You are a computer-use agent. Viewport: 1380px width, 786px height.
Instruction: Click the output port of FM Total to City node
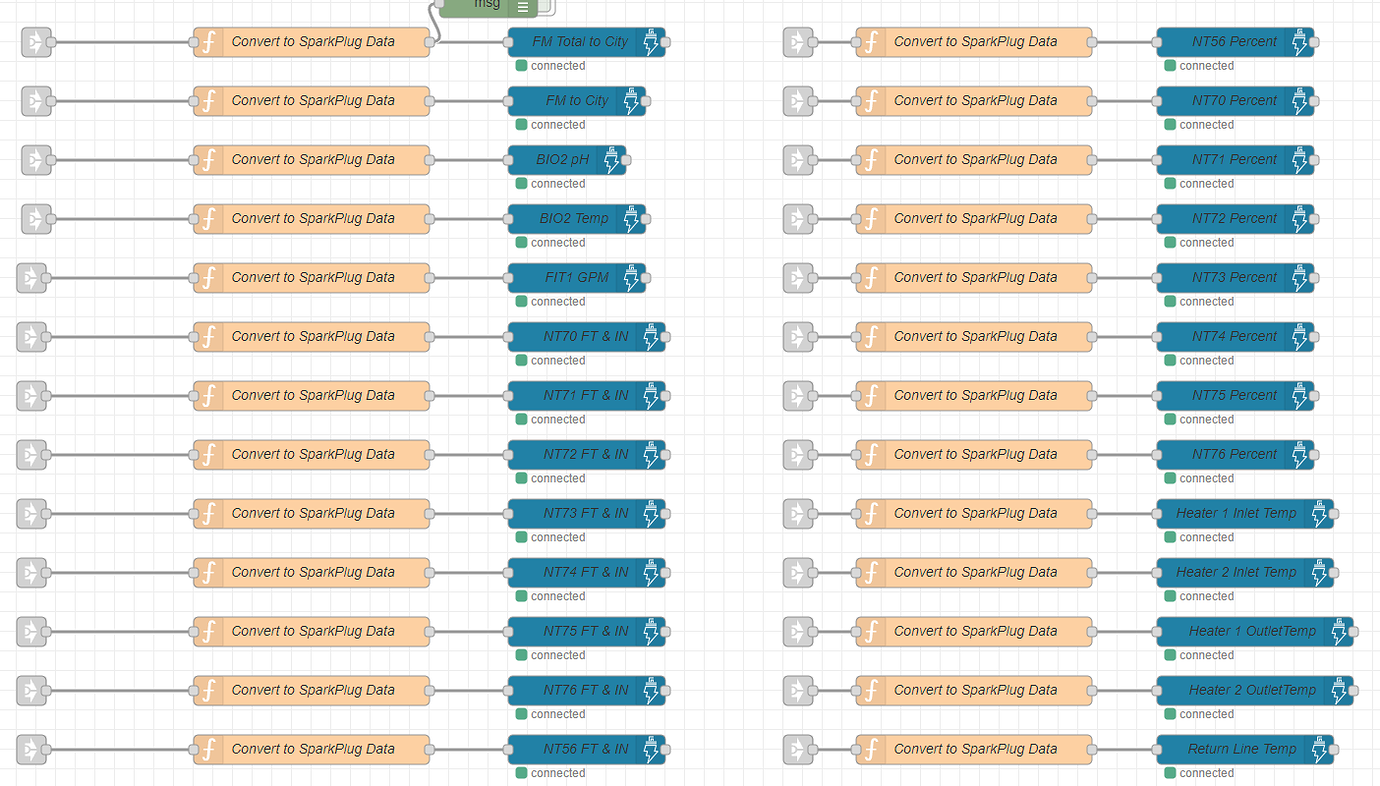pos(666,43)
